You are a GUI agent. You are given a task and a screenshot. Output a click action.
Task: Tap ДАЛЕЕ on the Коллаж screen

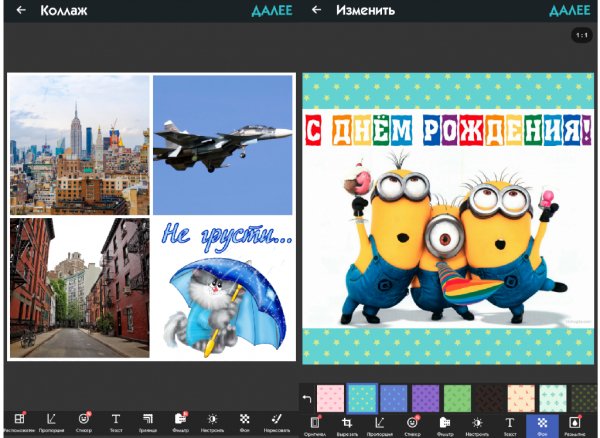272,11
